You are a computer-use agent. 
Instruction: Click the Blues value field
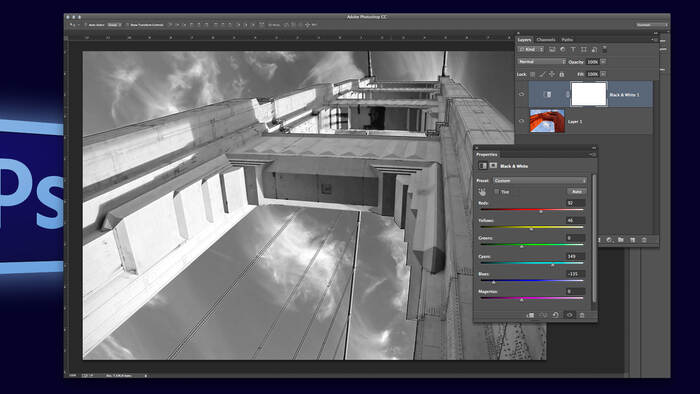coord(575,274)
